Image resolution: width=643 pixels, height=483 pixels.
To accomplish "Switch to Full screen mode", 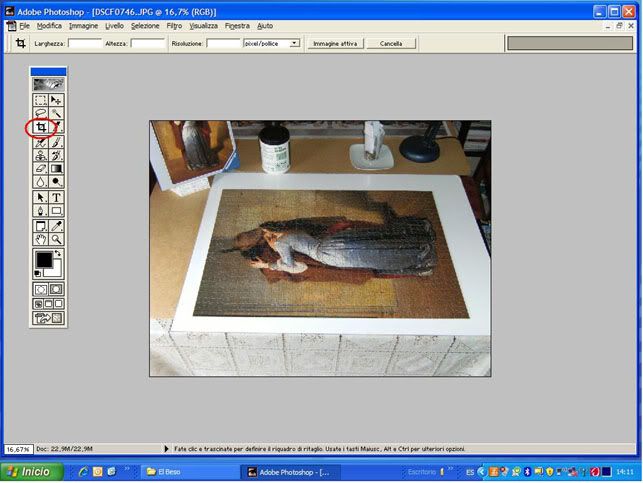I will (x=59, y=304).
